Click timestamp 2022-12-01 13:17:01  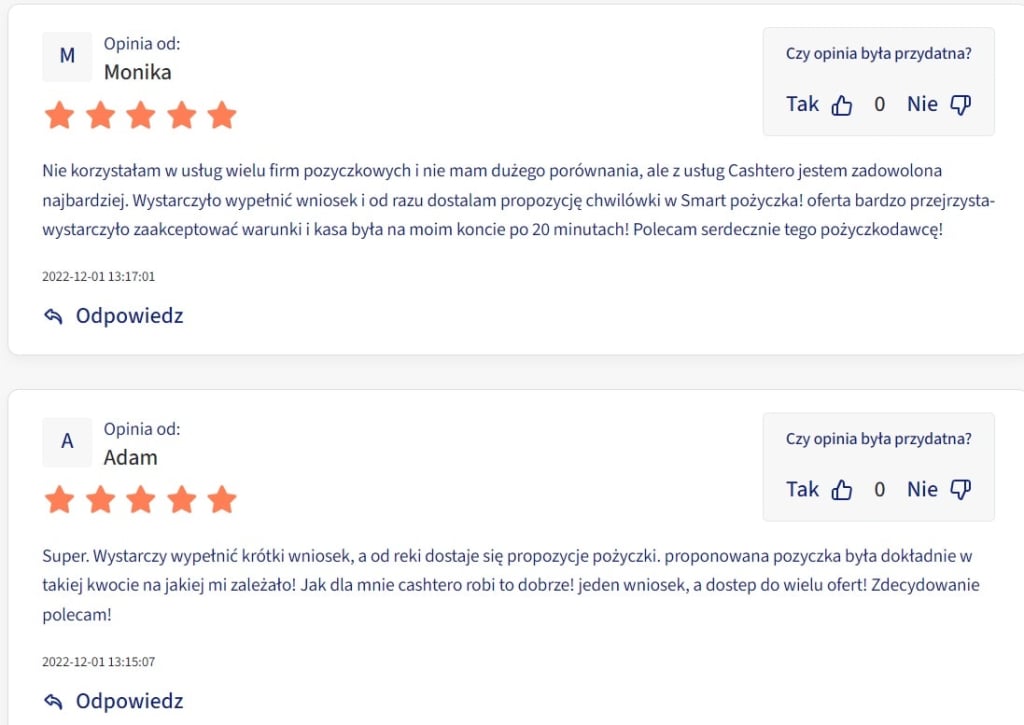pyautogui.click(x=99, y=276)
